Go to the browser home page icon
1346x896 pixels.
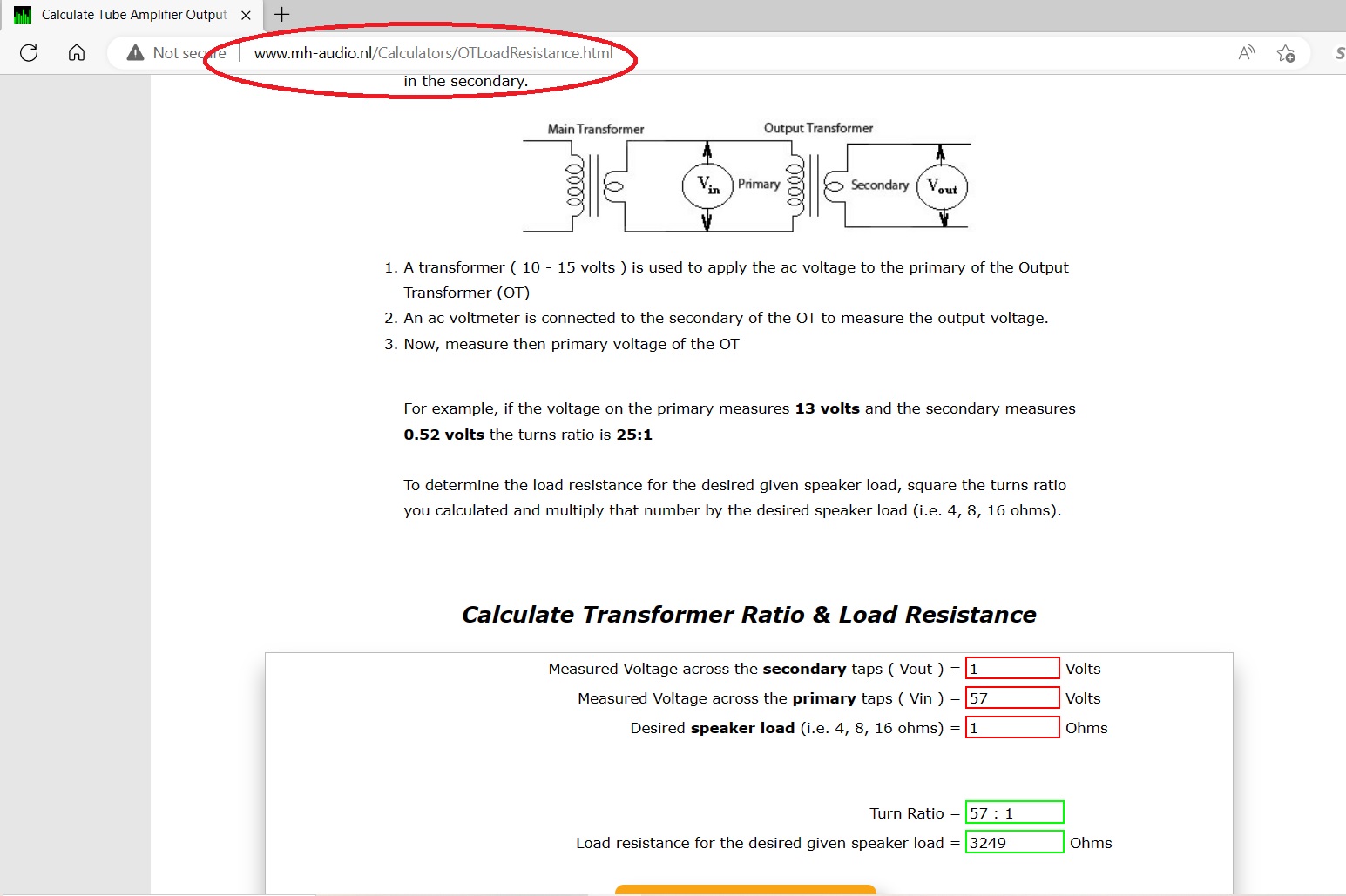[x=77, y=53]
